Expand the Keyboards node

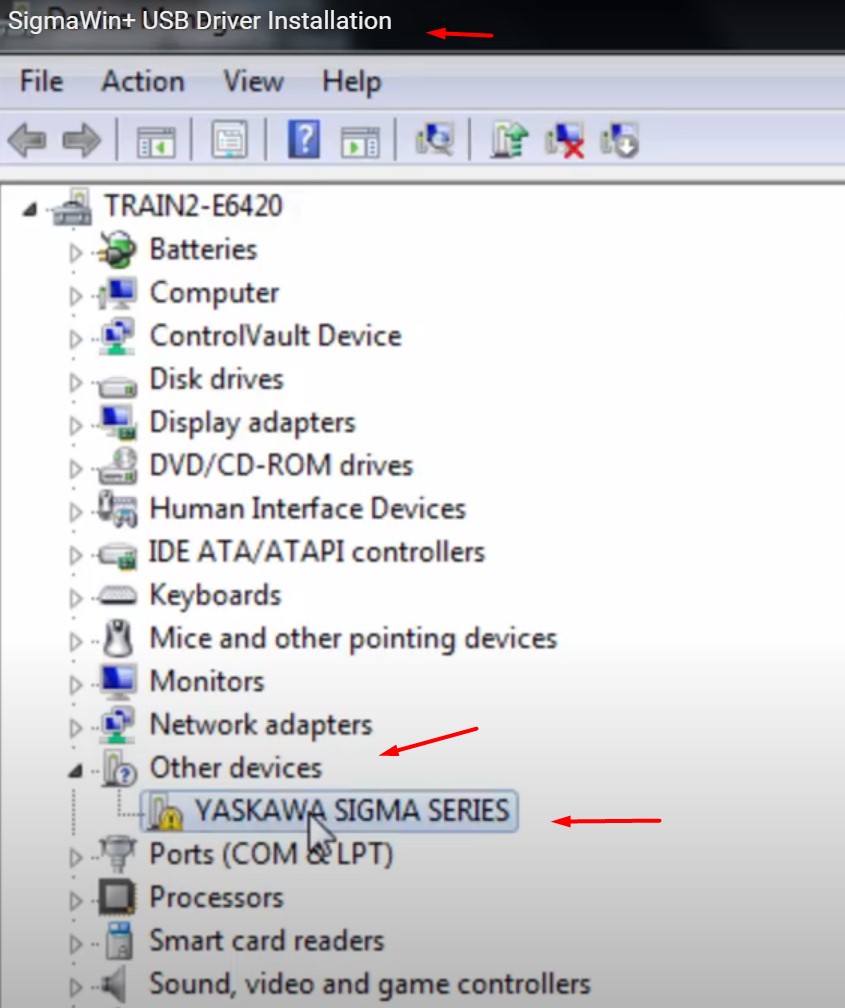click(x=76, y=598)
